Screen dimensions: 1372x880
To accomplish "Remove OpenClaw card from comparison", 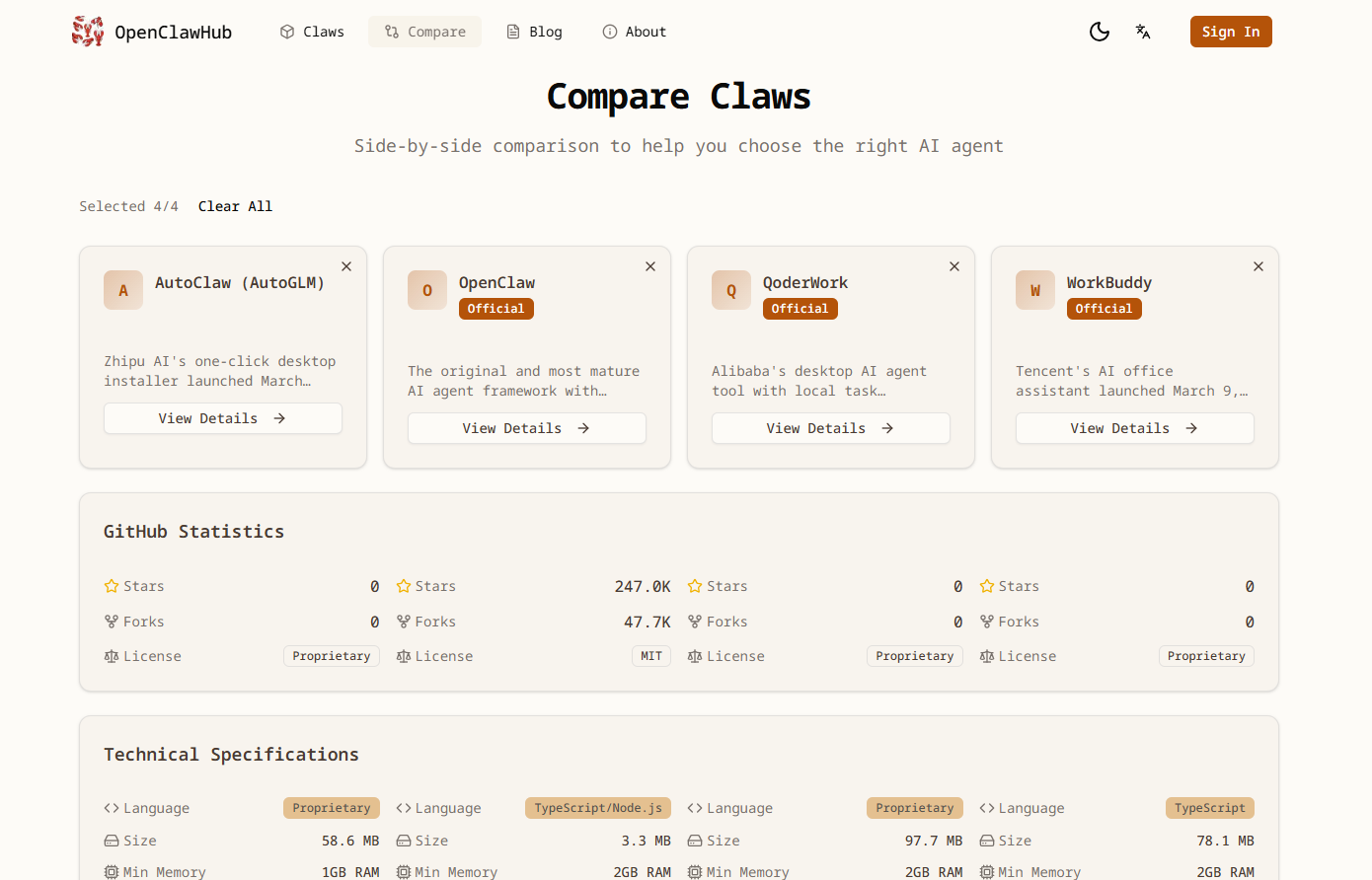I will coord(650,266).
